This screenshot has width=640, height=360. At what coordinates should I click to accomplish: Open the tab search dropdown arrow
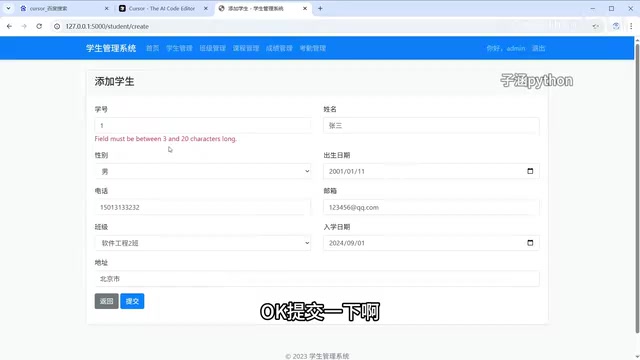[x=8, y=8]
